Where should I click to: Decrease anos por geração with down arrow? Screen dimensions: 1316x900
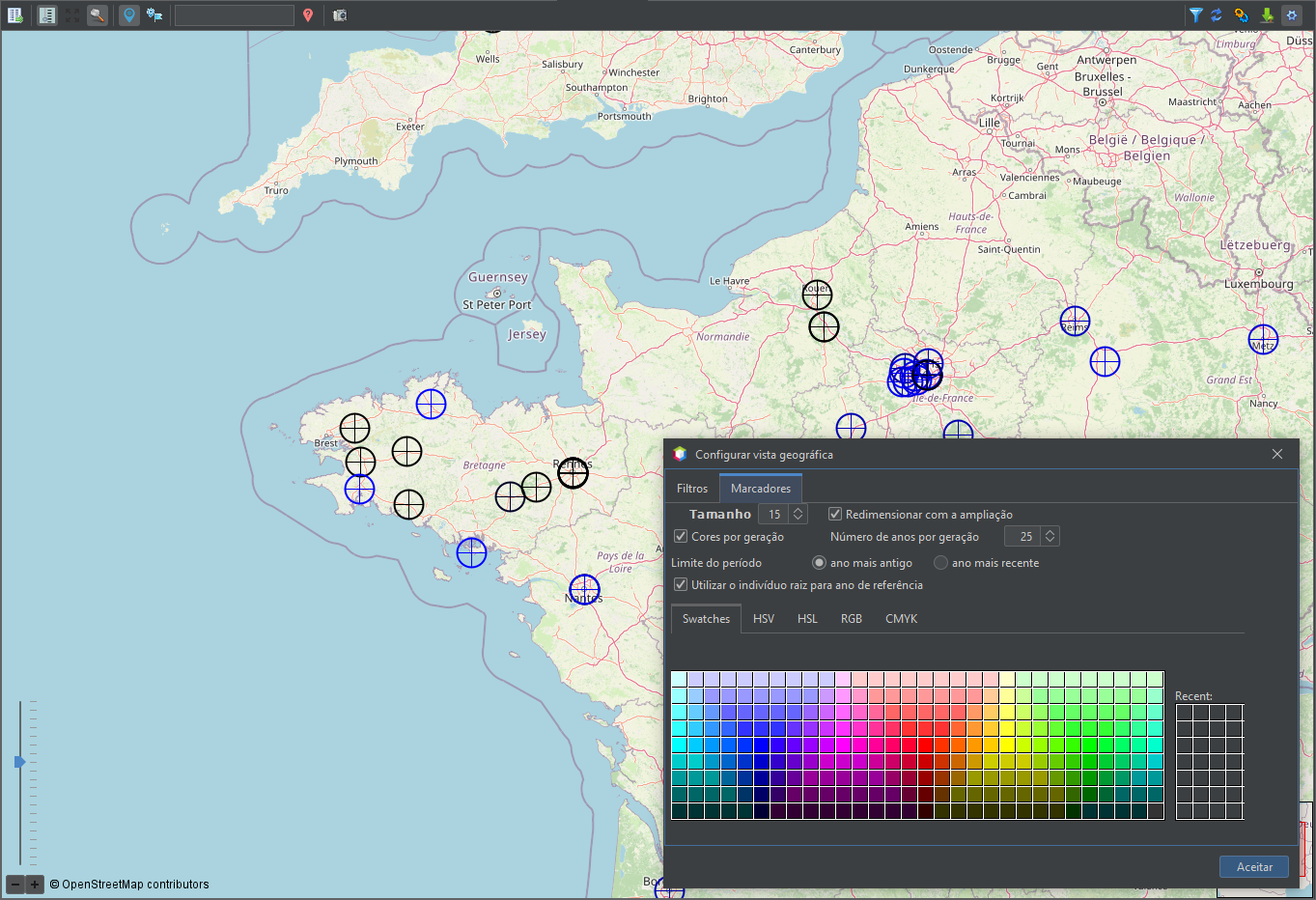pos(1050,541)
